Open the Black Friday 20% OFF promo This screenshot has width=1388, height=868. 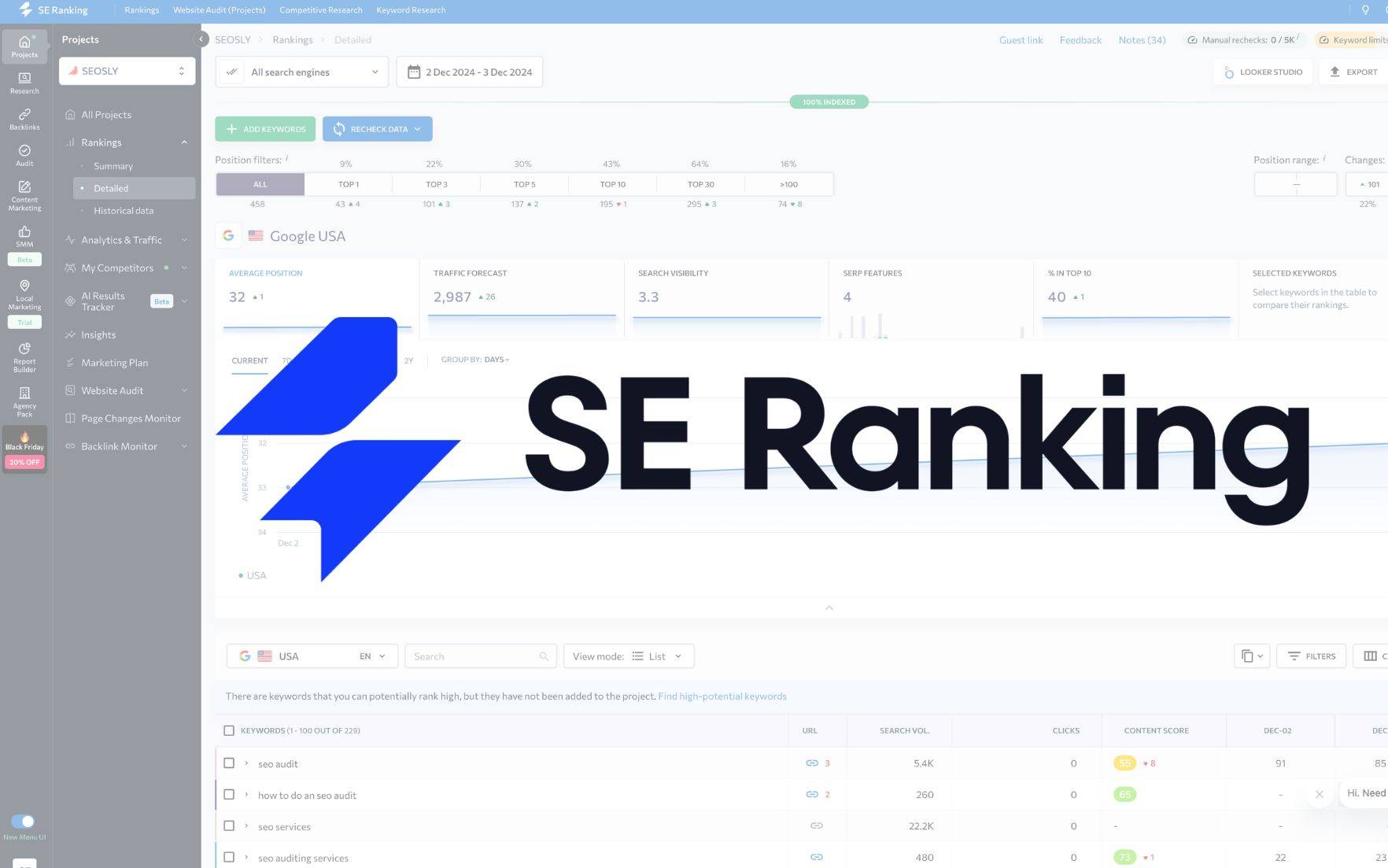click(24, 449)
